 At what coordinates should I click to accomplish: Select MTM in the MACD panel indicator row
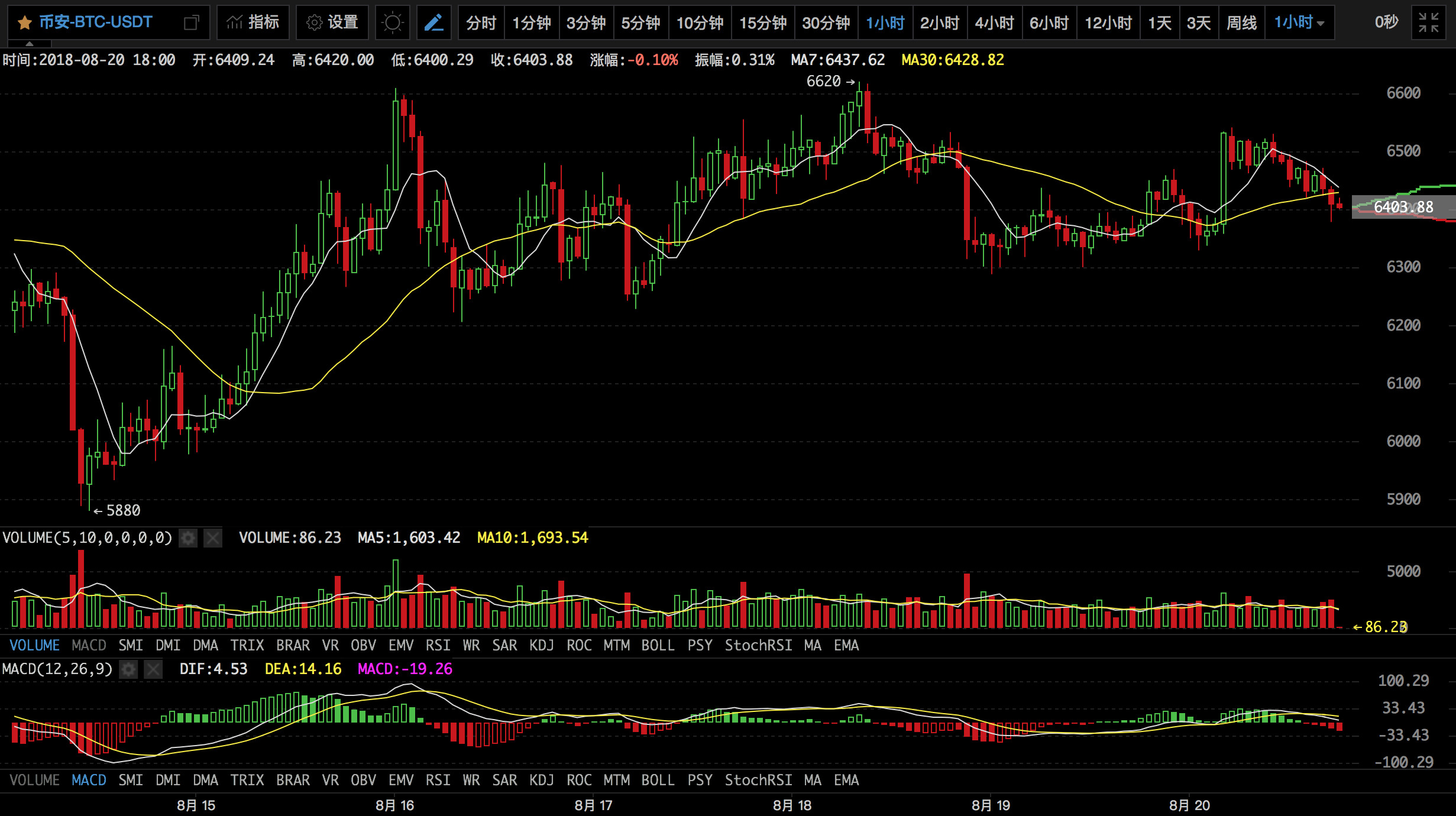click(x=616, y=780)
